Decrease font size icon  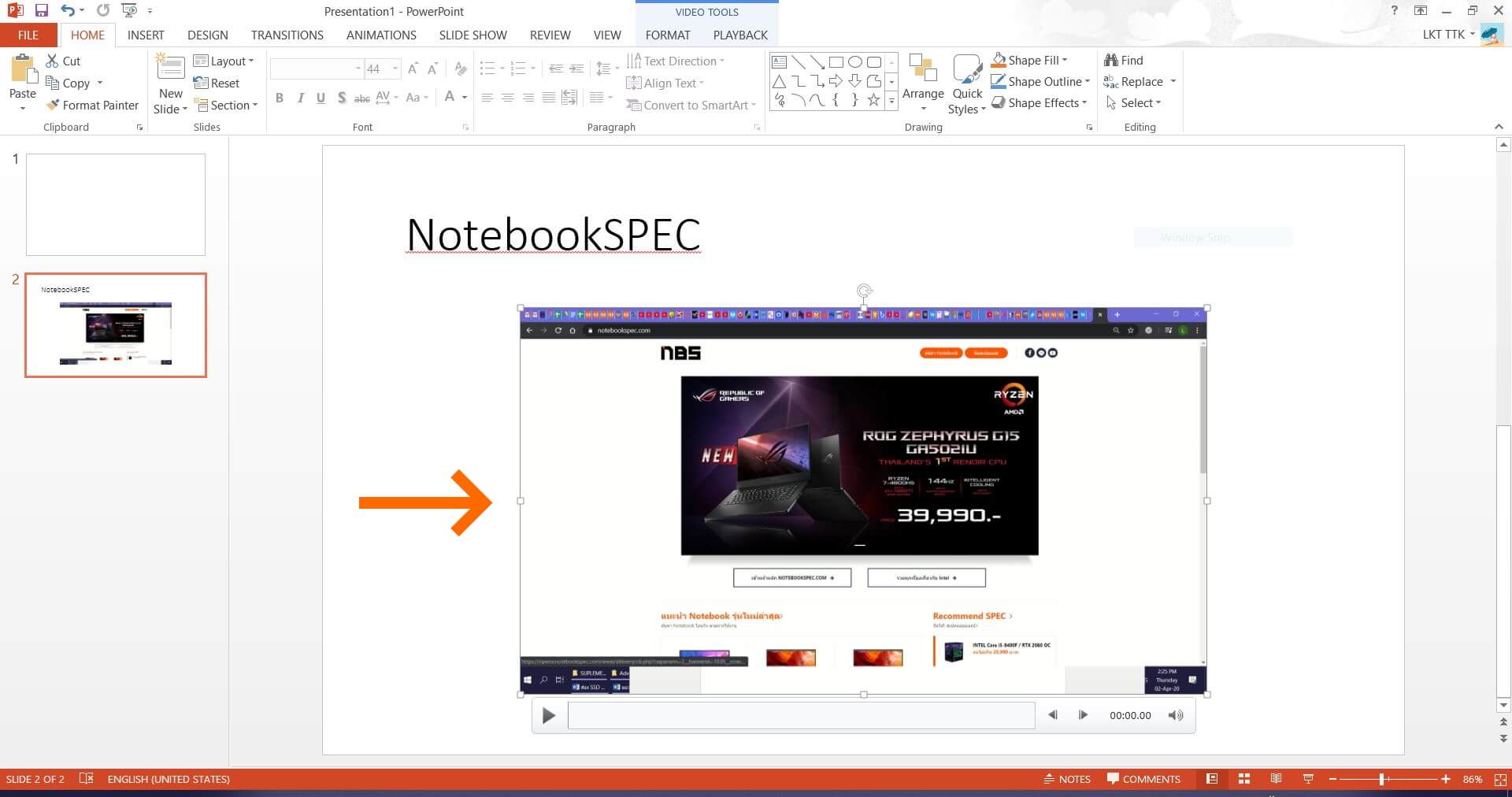click(x=432, y=69)
